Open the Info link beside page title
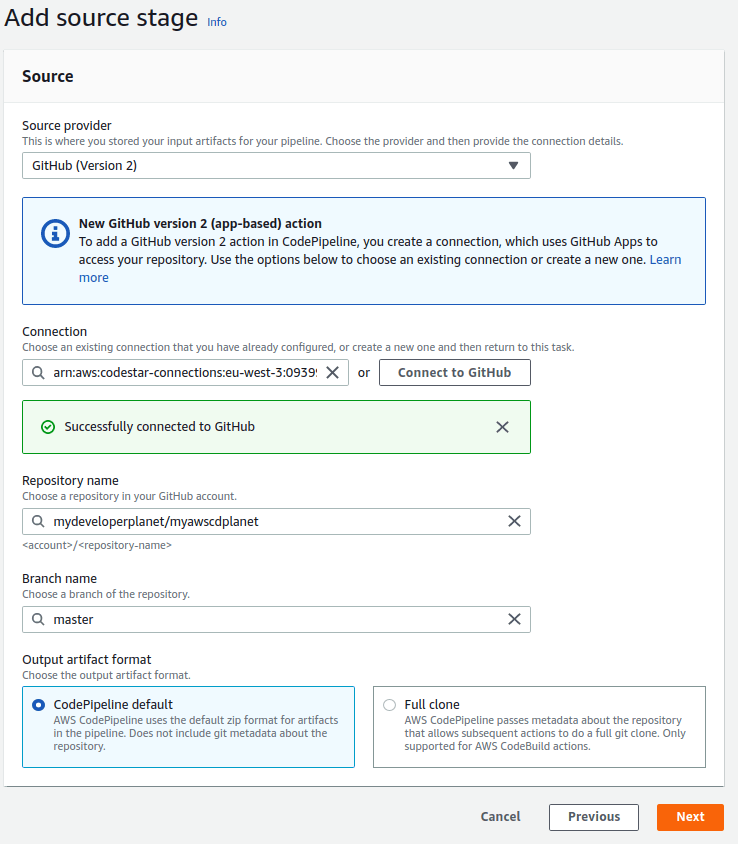Viewport: 738px width, 844px height. point(217,22)
